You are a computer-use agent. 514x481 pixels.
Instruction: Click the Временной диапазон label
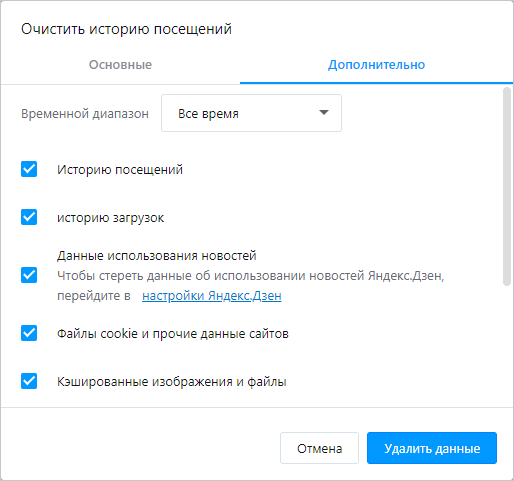click(85, 114)
